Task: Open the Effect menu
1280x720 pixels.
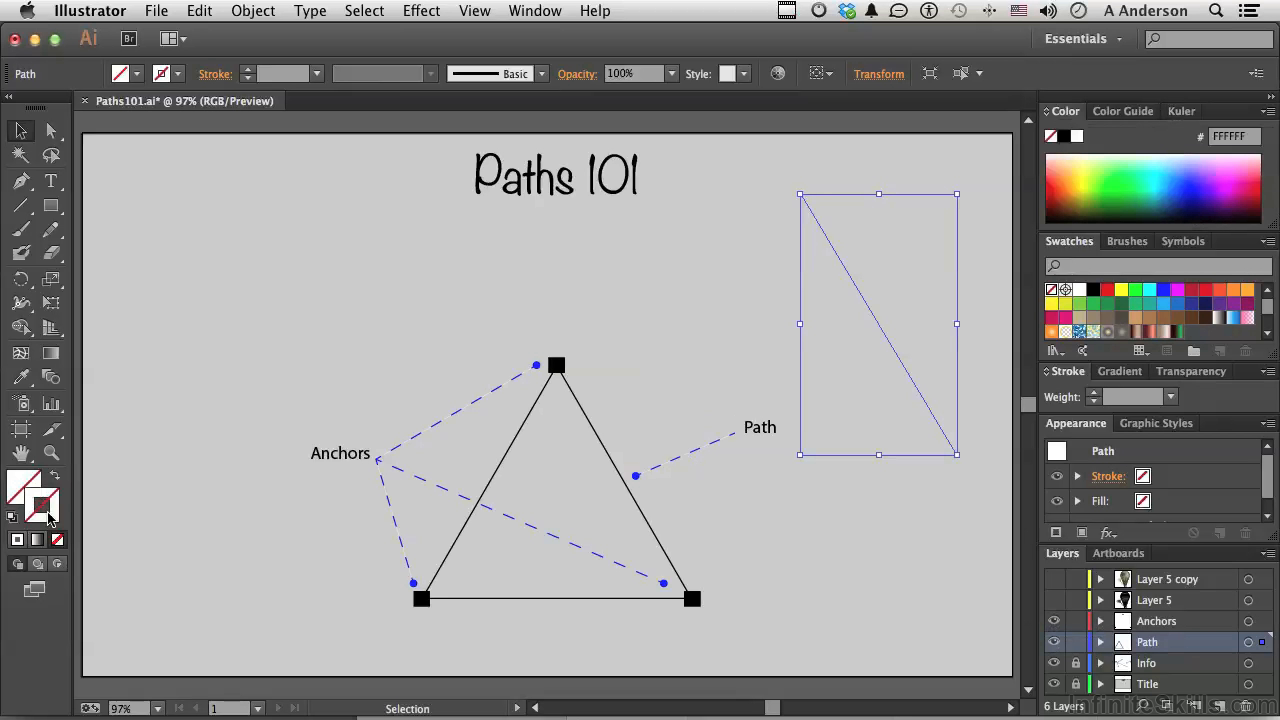Action: tap(421, 11)
